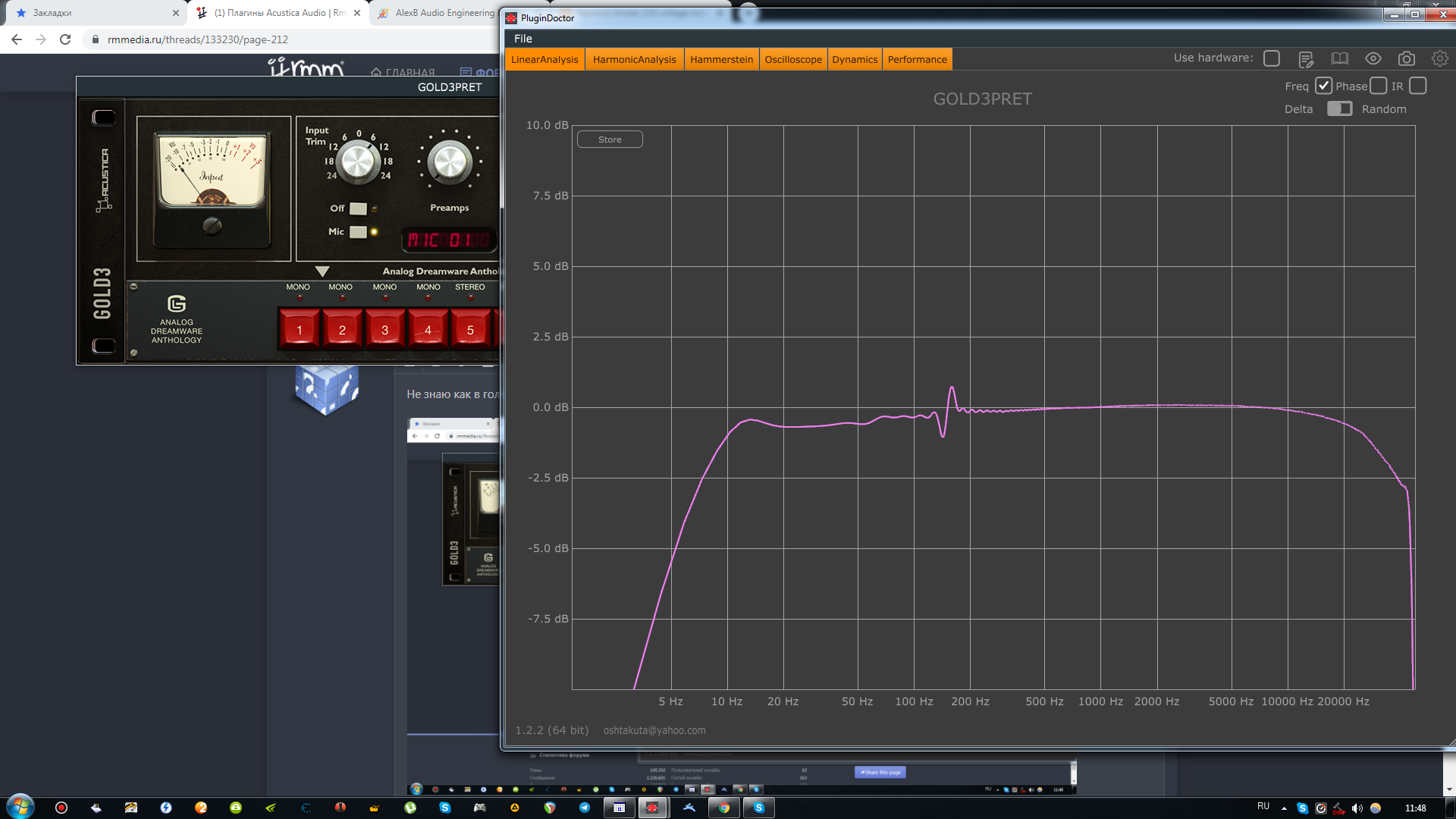The height and width of the screenshot is (819, 1456).
Task: Open the notes editor icon
Action: coord(1305,59)
